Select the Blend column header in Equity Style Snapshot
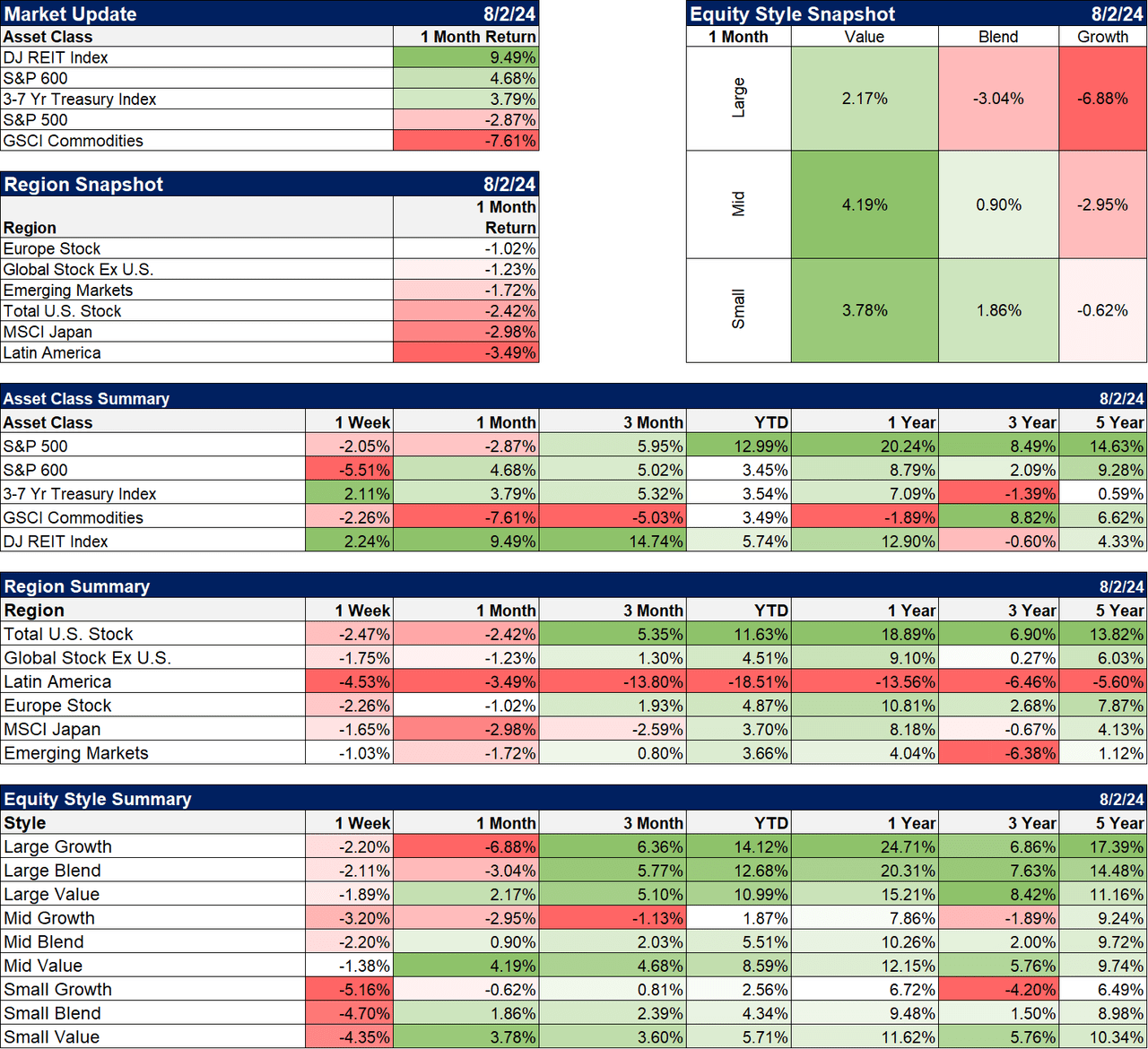The image size is (1148, 1049). pos(998,37)
